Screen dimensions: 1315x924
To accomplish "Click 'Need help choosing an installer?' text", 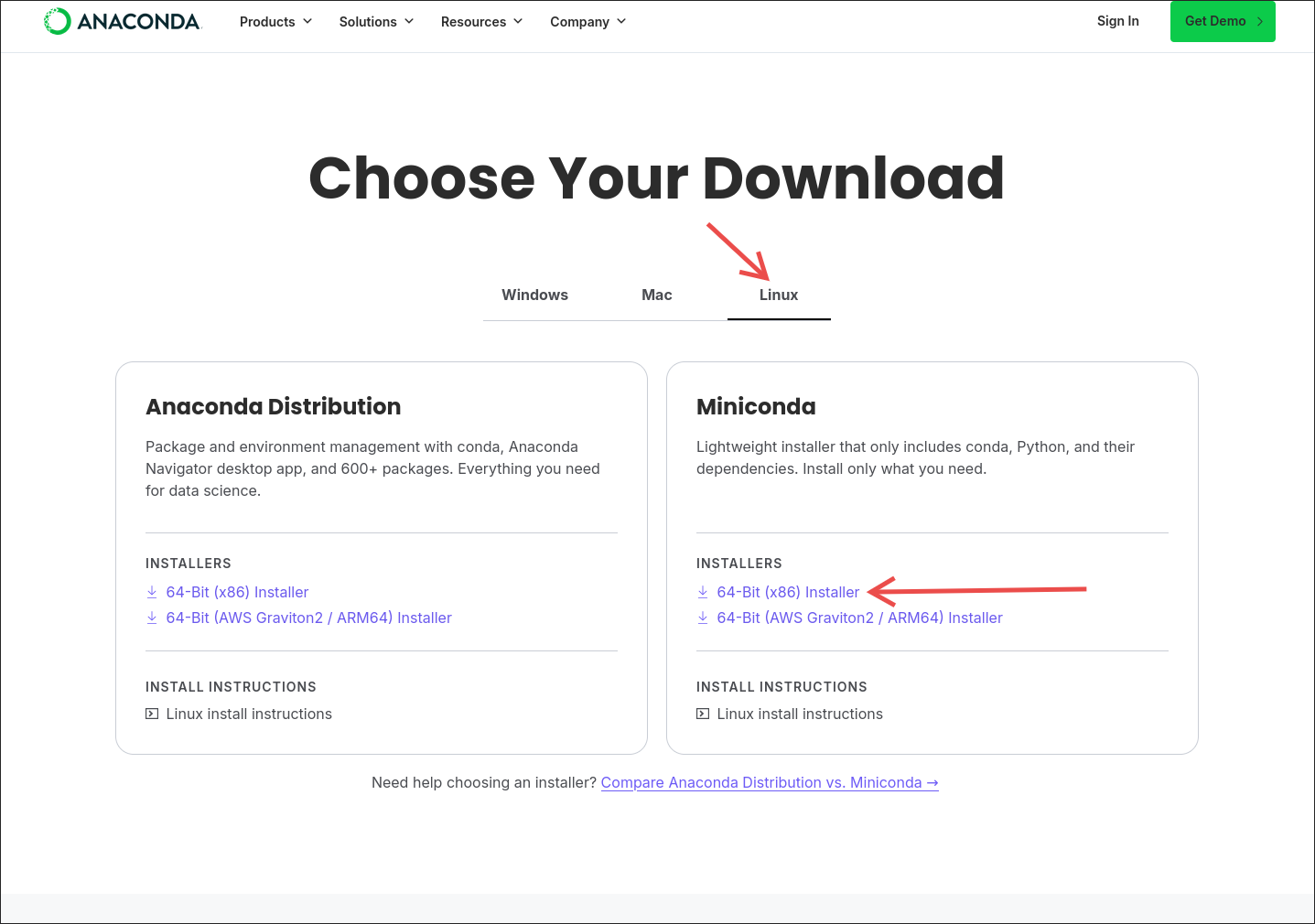I will click(x=484, y=782).
